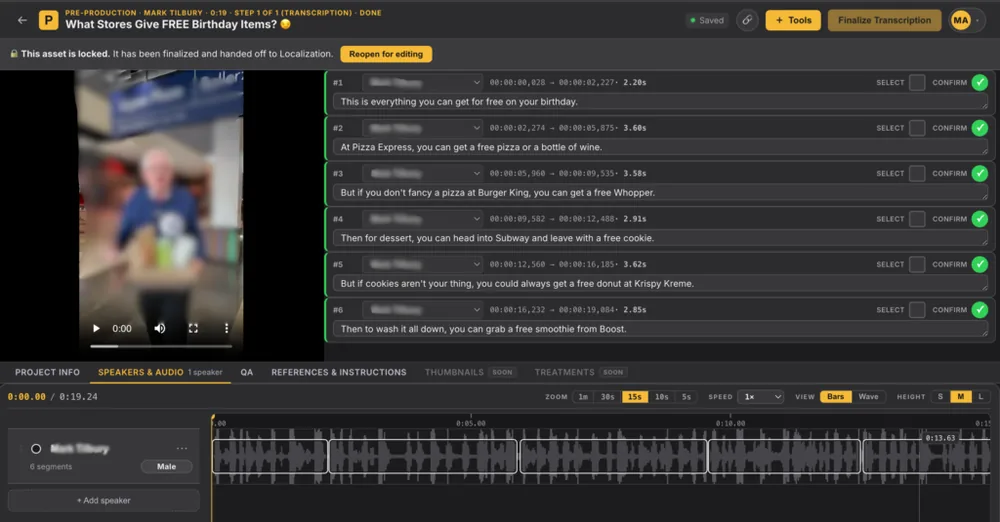This screenshot has height=522, width=1000.
Task: Click the 0:13.63 timeline hover label
Action: click(x=940, y=438)
